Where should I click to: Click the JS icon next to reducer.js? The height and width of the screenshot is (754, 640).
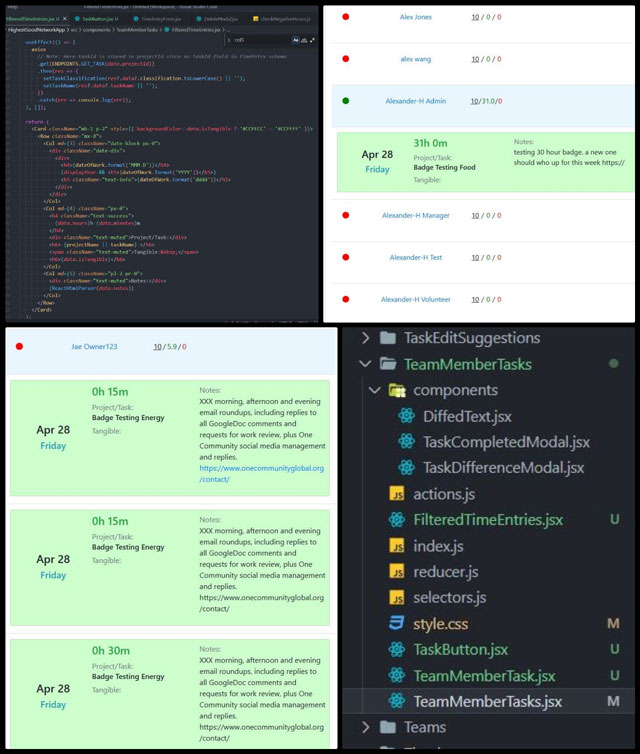tap(396, 572)
